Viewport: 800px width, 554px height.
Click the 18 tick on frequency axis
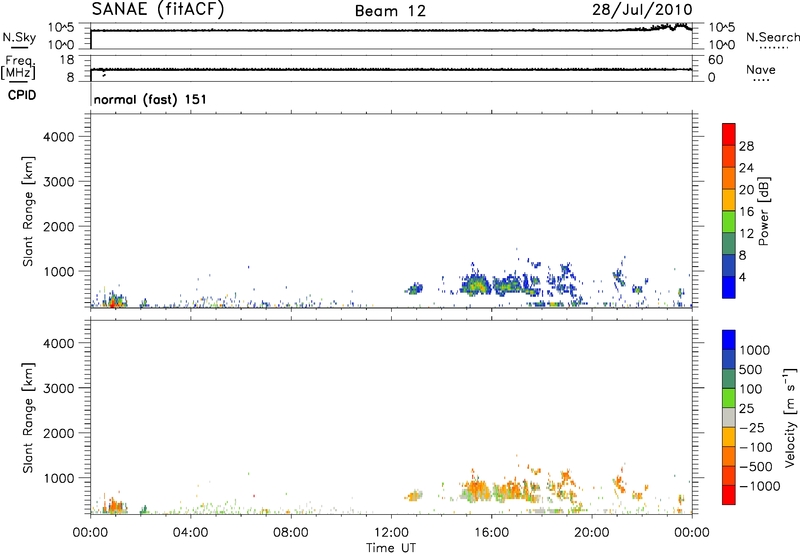pos(67,60)
